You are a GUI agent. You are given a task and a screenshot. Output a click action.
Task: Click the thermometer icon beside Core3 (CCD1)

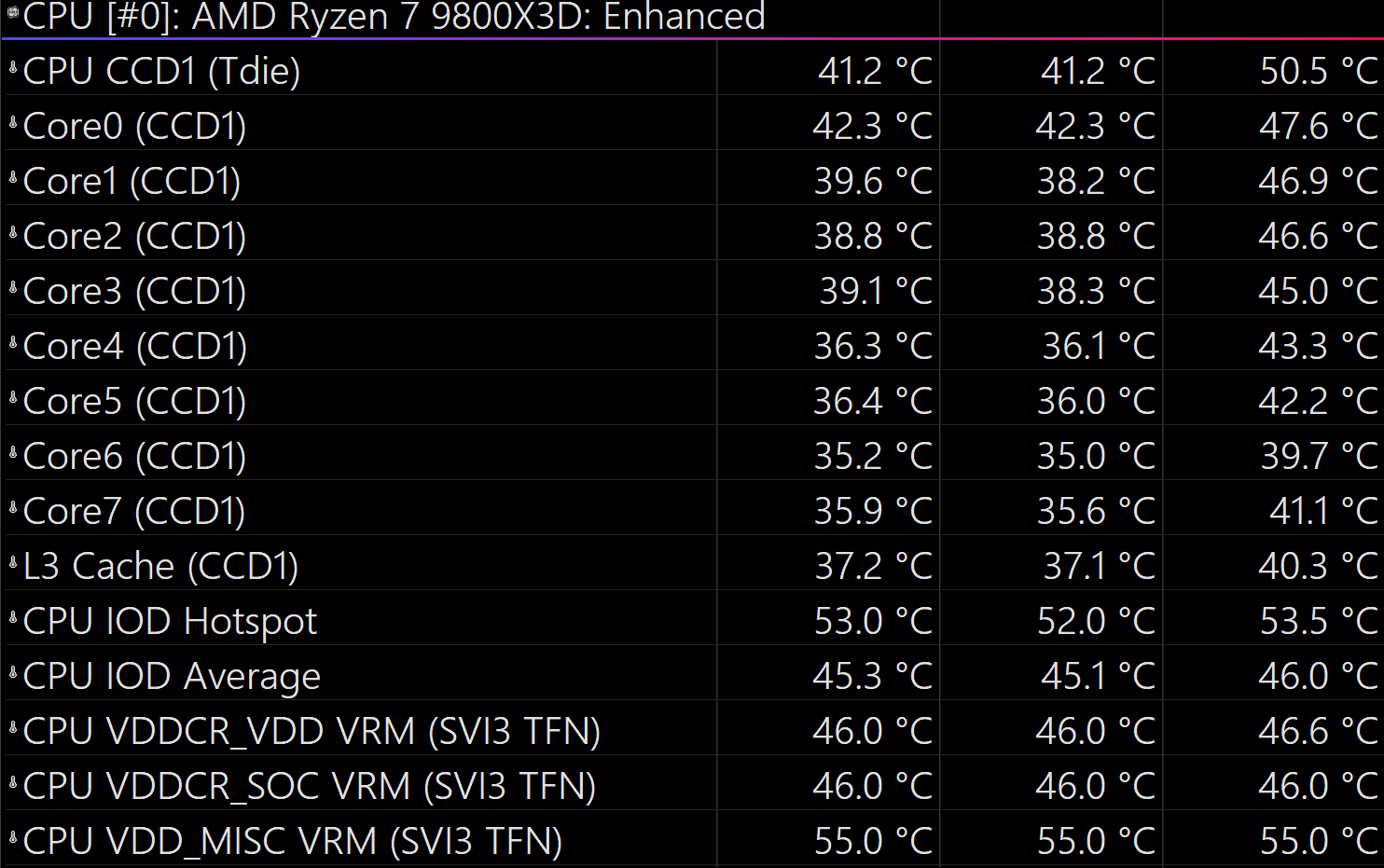pyautogui.click(x=13, y=288)
